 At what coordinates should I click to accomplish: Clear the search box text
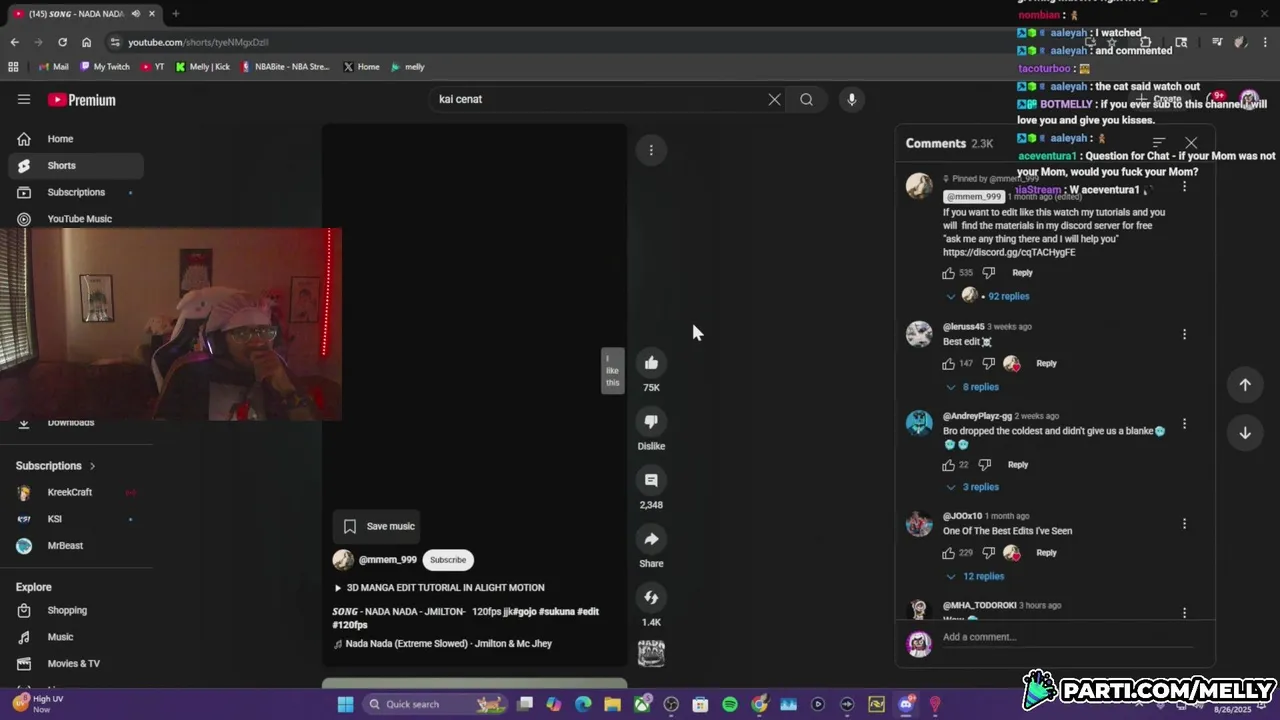pyautogui.click(x=774, y=99)
